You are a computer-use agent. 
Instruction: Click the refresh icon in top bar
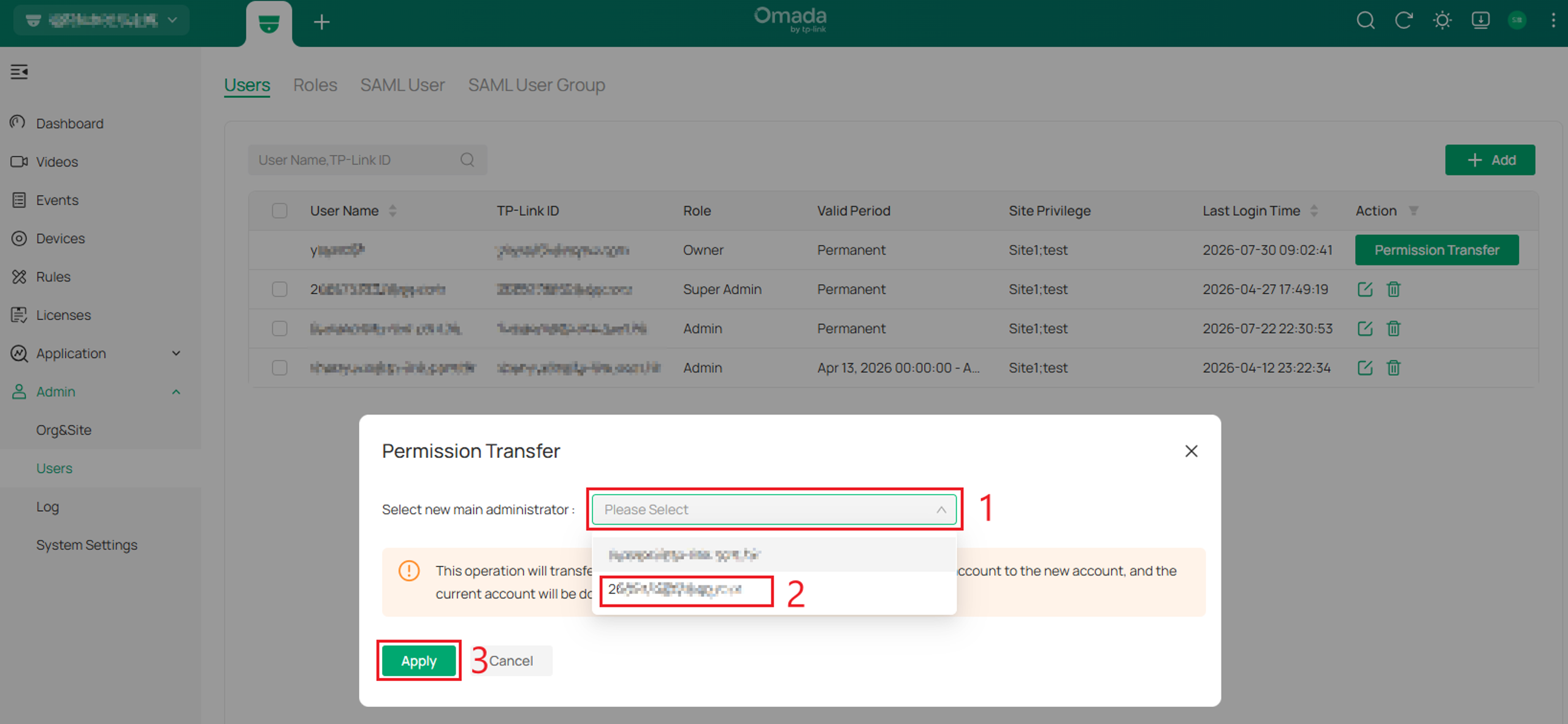1404,21
